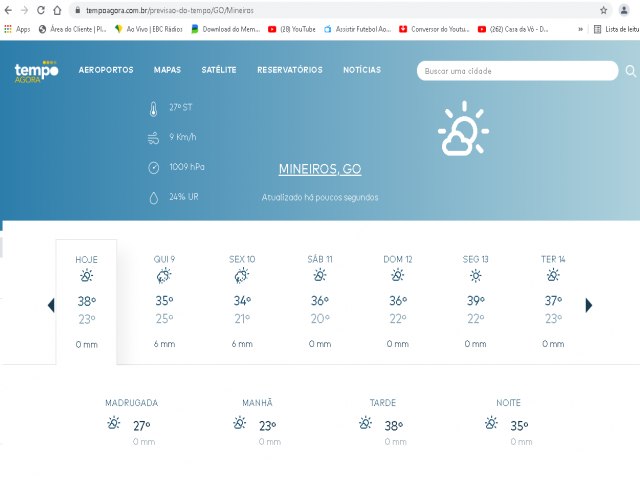Viewport: 640px width, 480px height.
Task: Open the Aeroportos menu item
Action: (x=106, y=70)
